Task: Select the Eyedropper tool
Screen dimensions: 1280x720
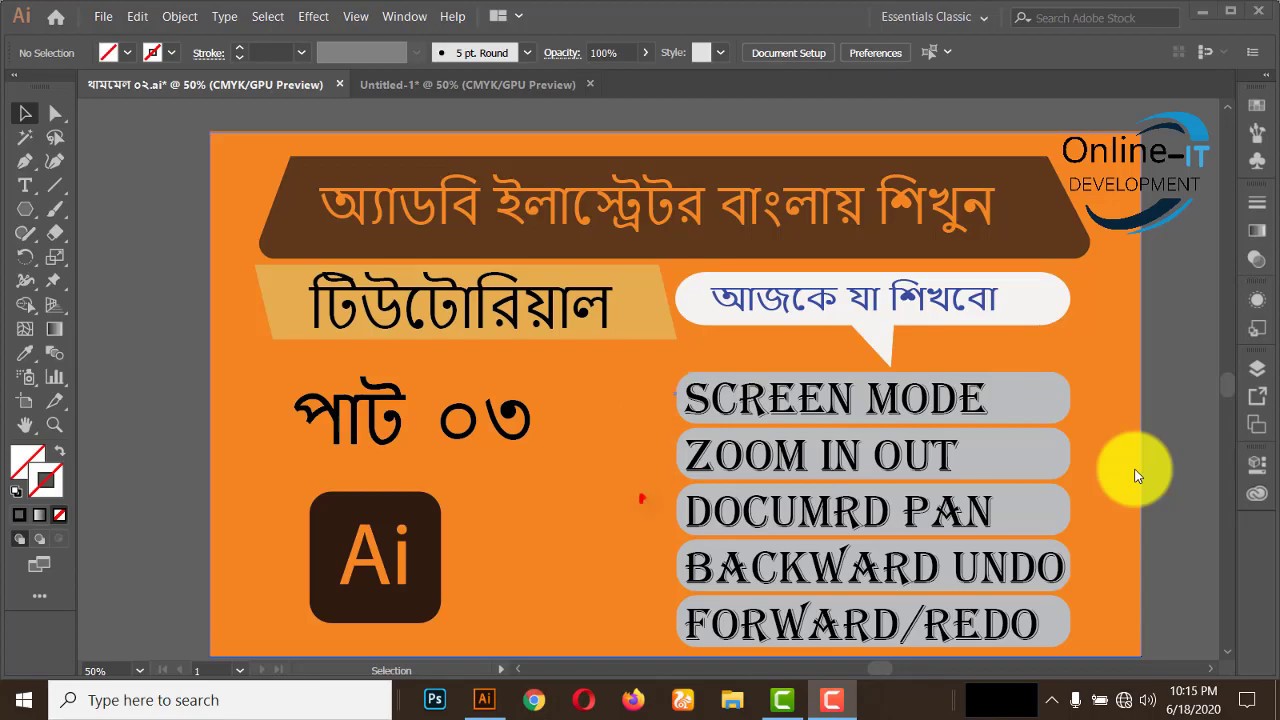Action: (25, 353)
